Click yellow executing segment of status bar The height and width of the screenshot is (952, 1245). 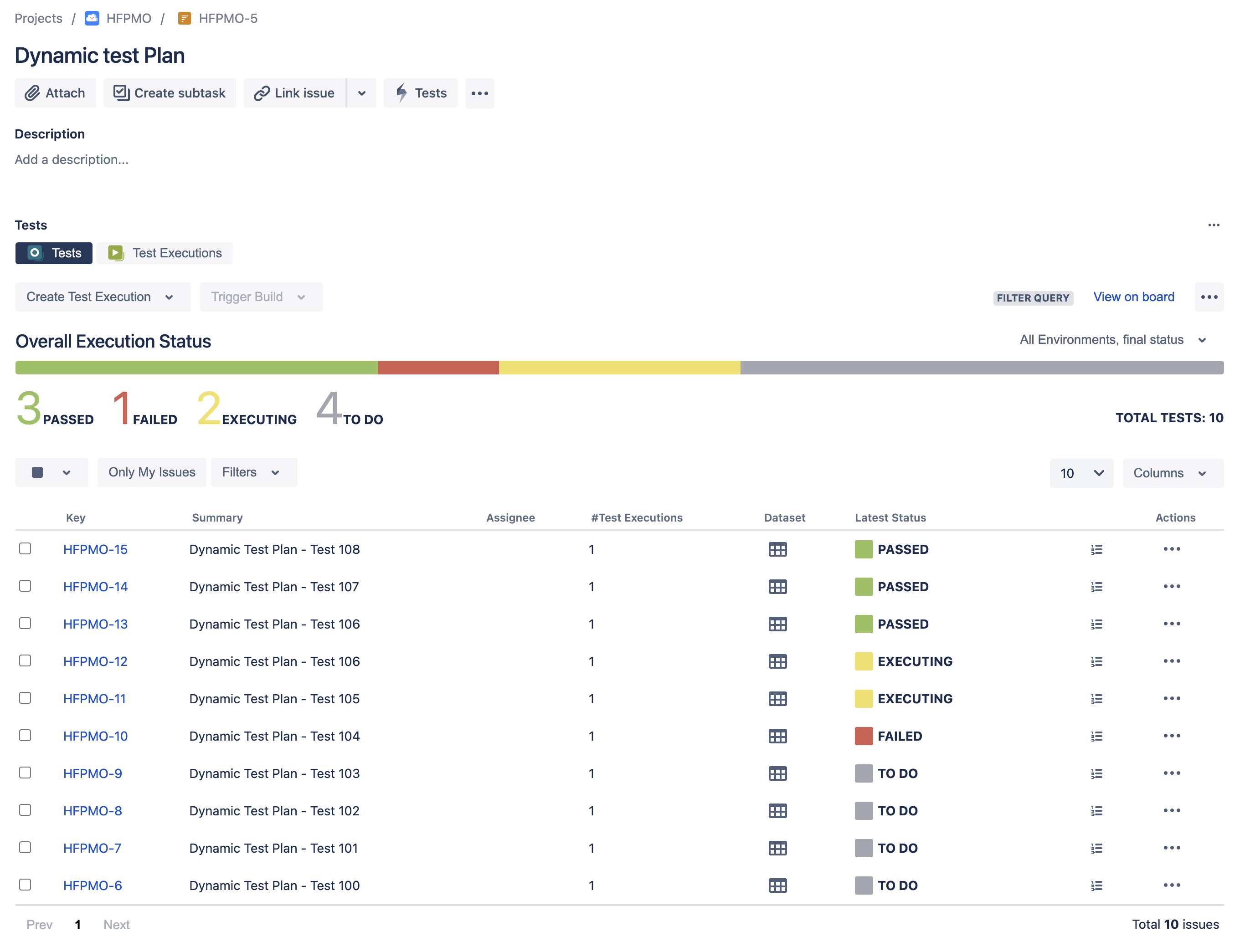pyautogui.click(x=620, y=368)
